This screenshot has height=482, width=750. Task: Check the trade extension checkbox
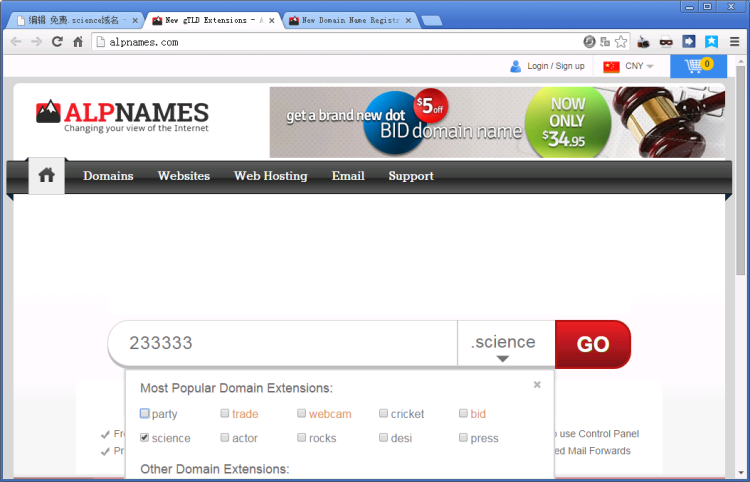click(x=224, y=413)
